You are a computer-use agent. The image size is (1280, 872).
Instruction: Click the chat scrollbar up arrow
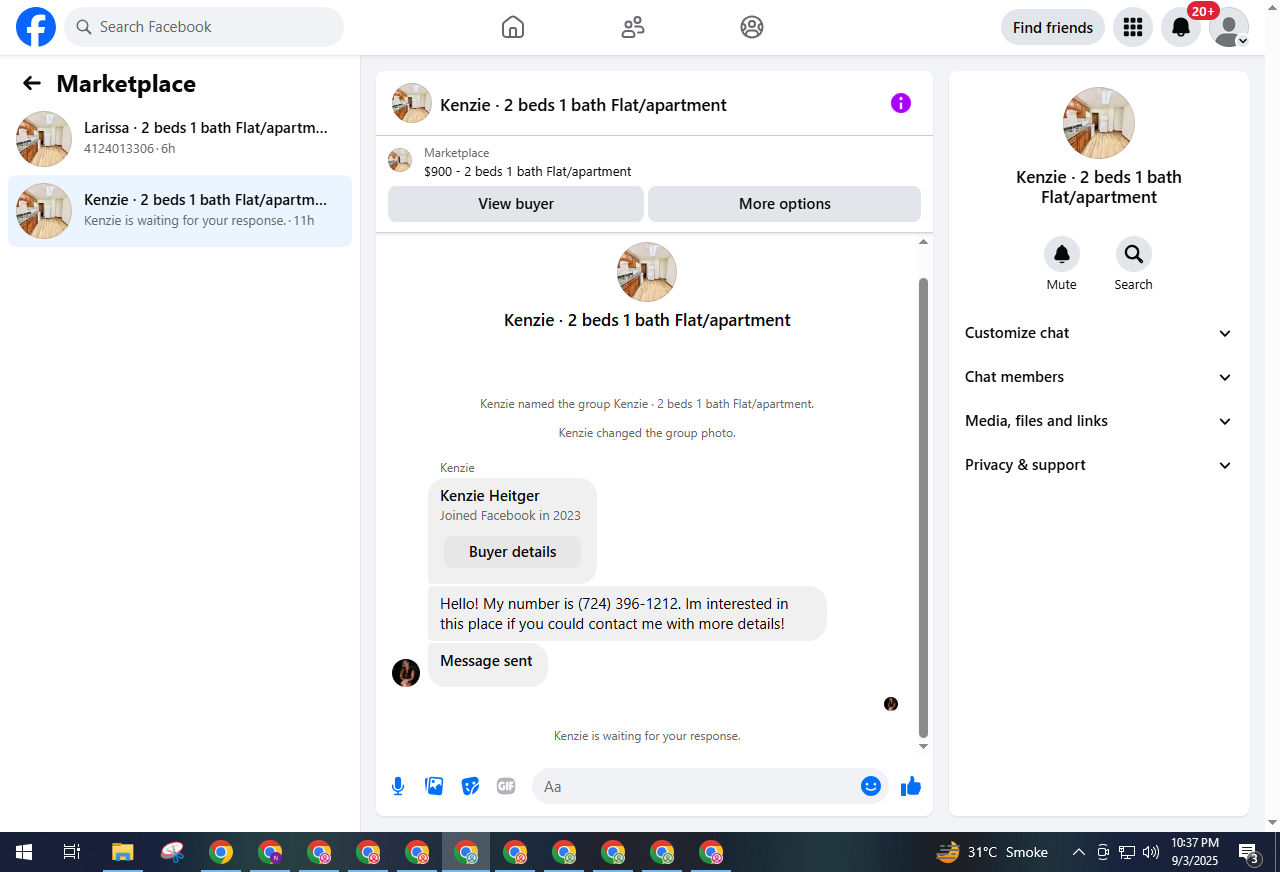tap(924, 242)
